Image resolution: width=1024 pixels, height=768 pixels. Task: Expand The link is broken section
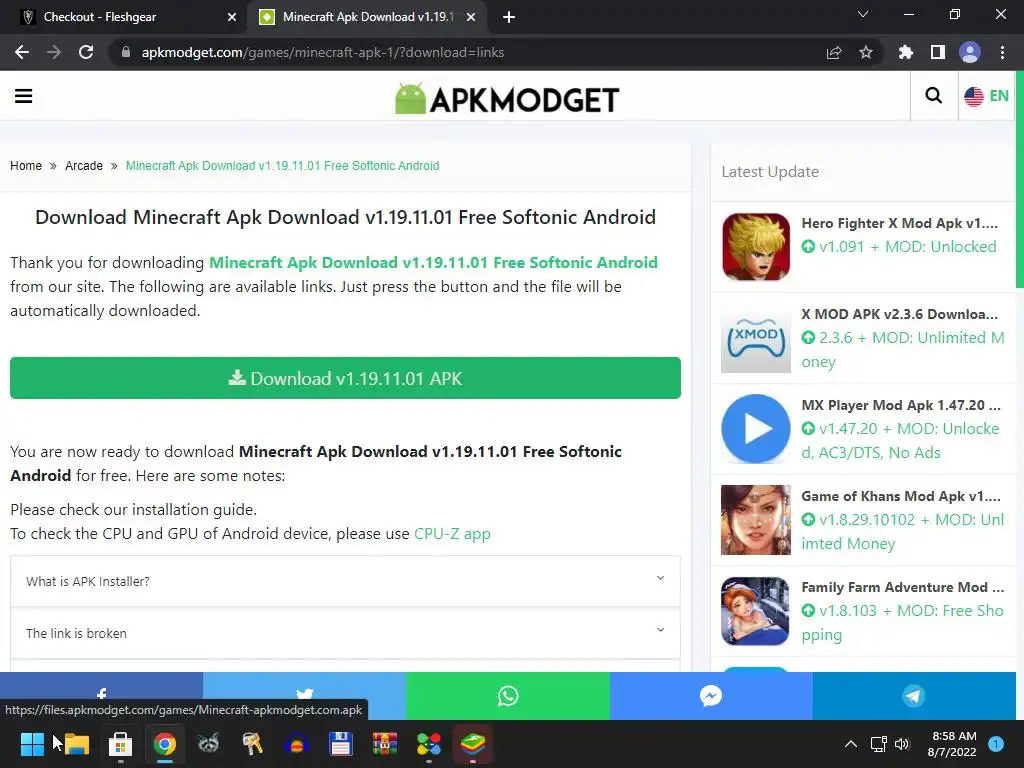click(345, 633)
